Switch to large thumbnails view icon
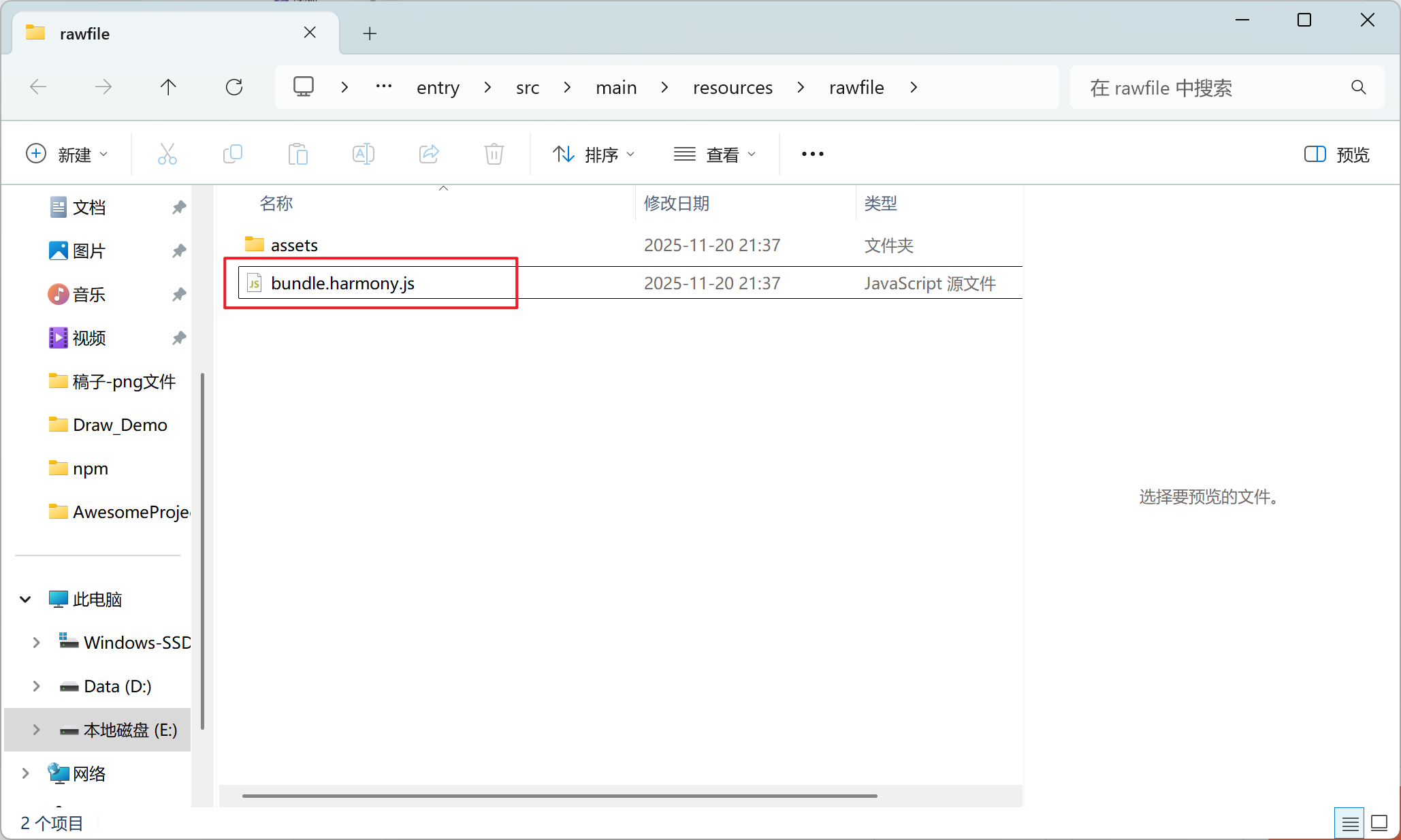The height and width of the screenshot is (840, 1401). click(1379, 824)
